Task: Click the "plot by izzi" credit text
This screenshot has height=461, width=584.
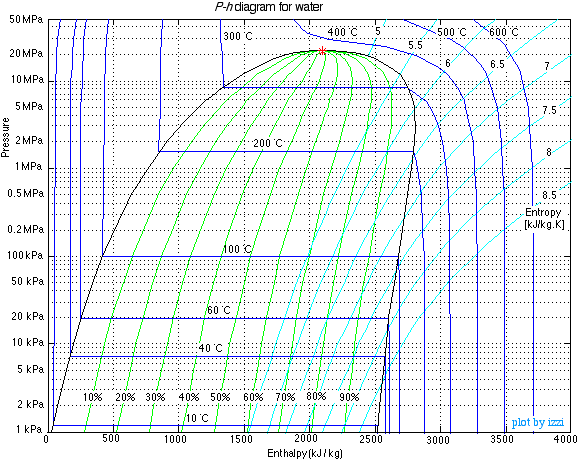Action: pos(537,422)
